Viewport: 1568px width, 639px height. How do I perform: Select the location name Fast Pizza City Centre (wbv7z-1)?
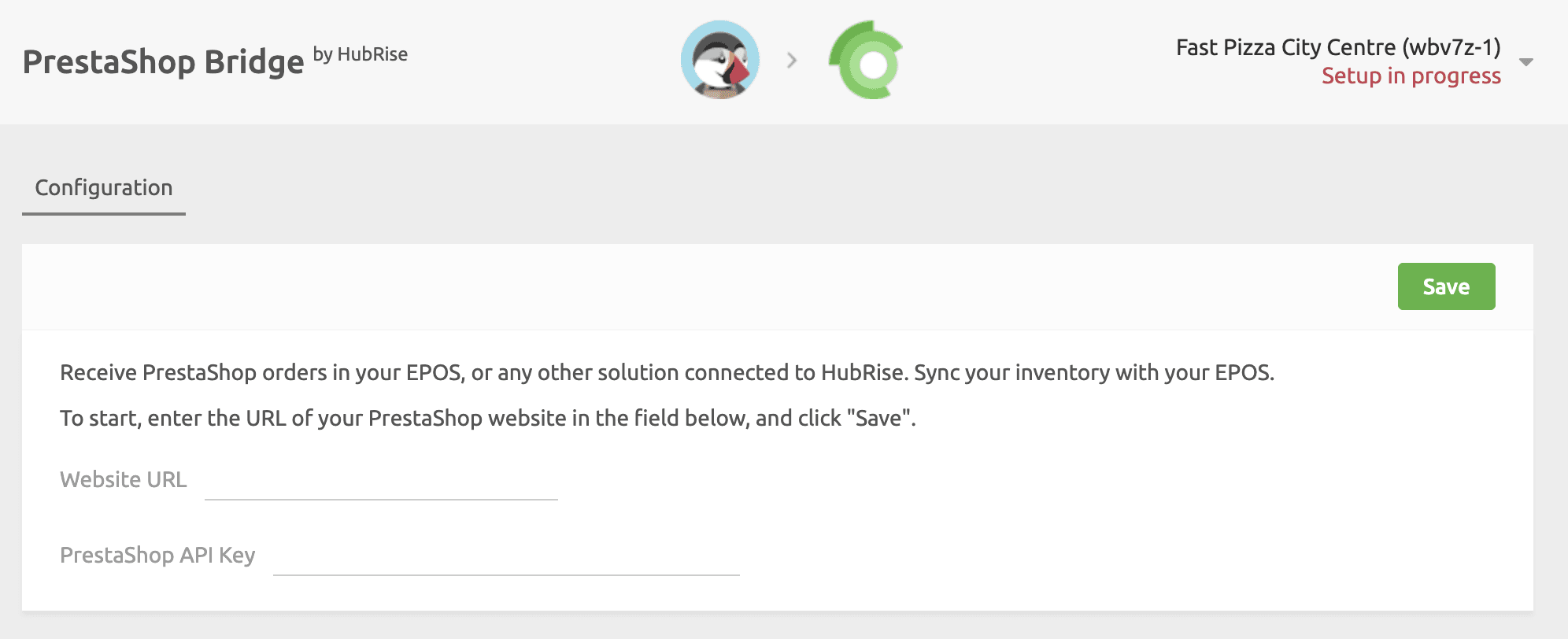click(1338, 46)
